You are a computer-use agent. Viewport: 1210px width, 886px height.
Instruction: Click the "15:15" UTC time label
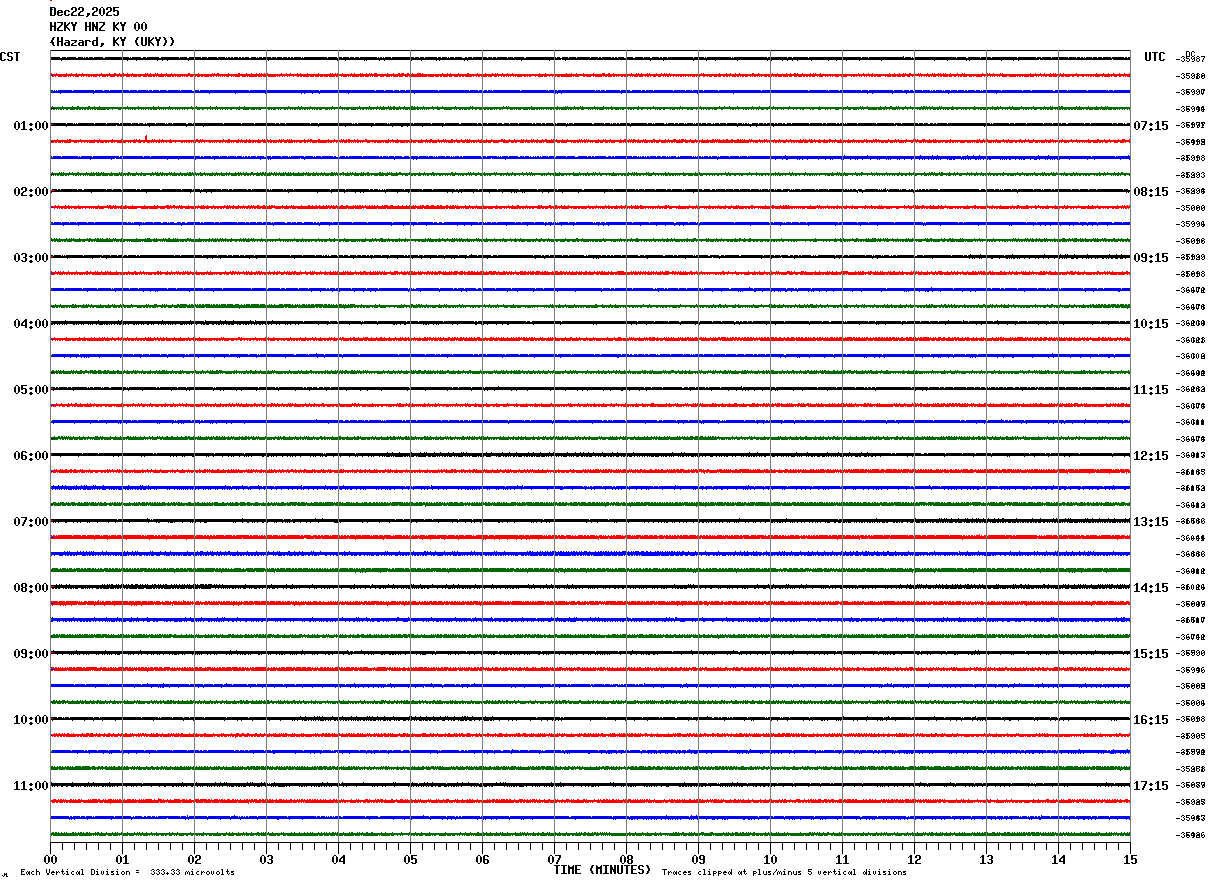click(1151, 654)
